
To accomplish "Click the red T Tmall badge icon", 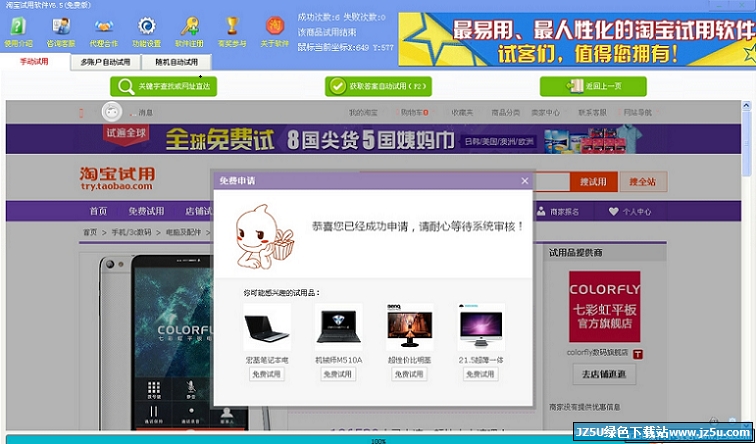I will (637, 354).
